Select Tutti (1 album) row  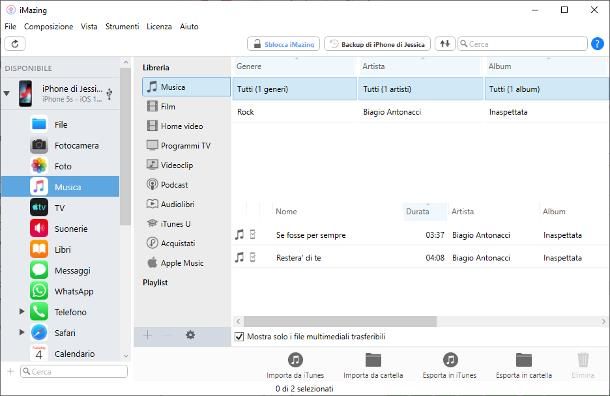tap(547, 89)
